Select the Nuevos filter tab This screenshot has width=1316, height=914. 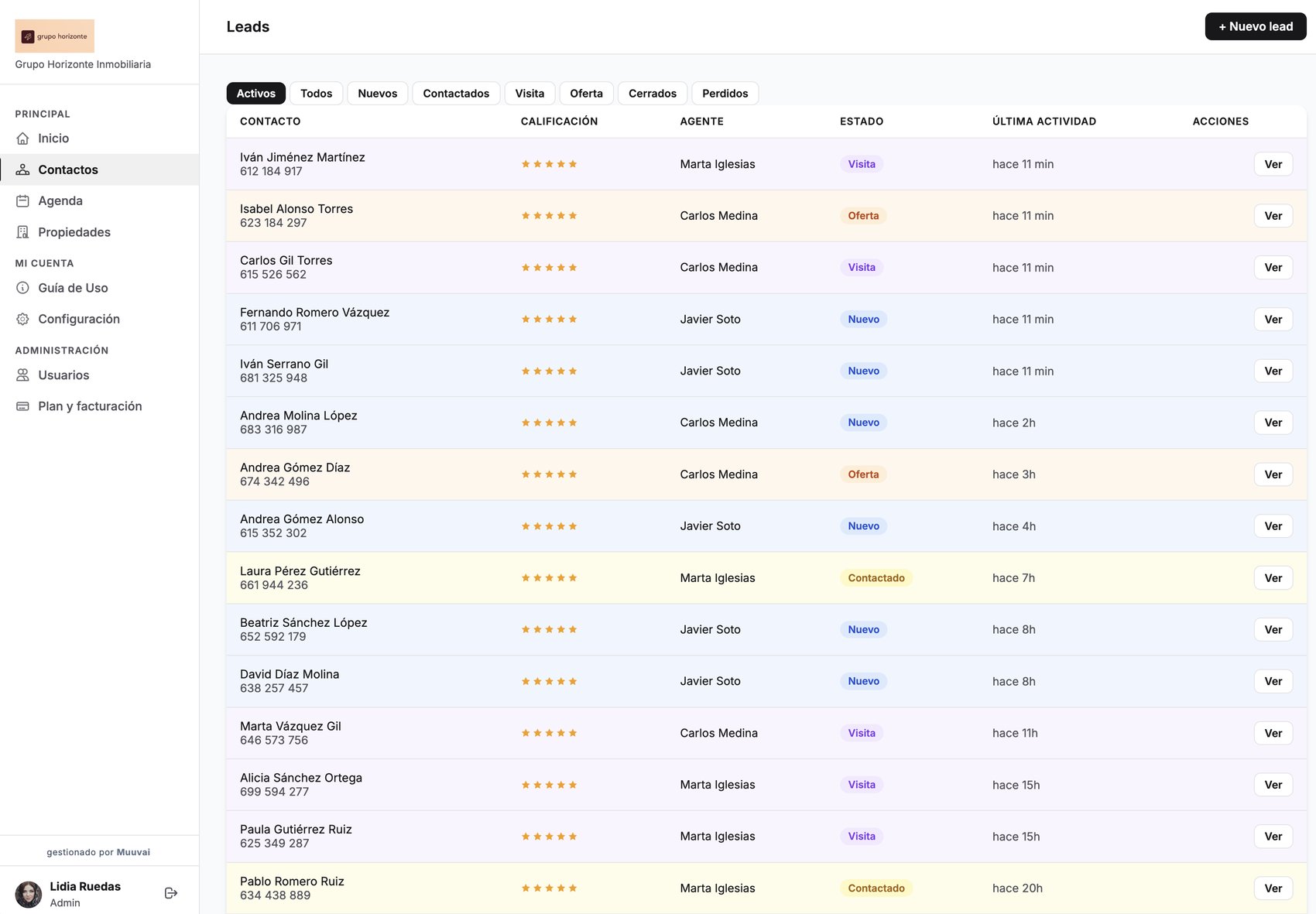378,94
